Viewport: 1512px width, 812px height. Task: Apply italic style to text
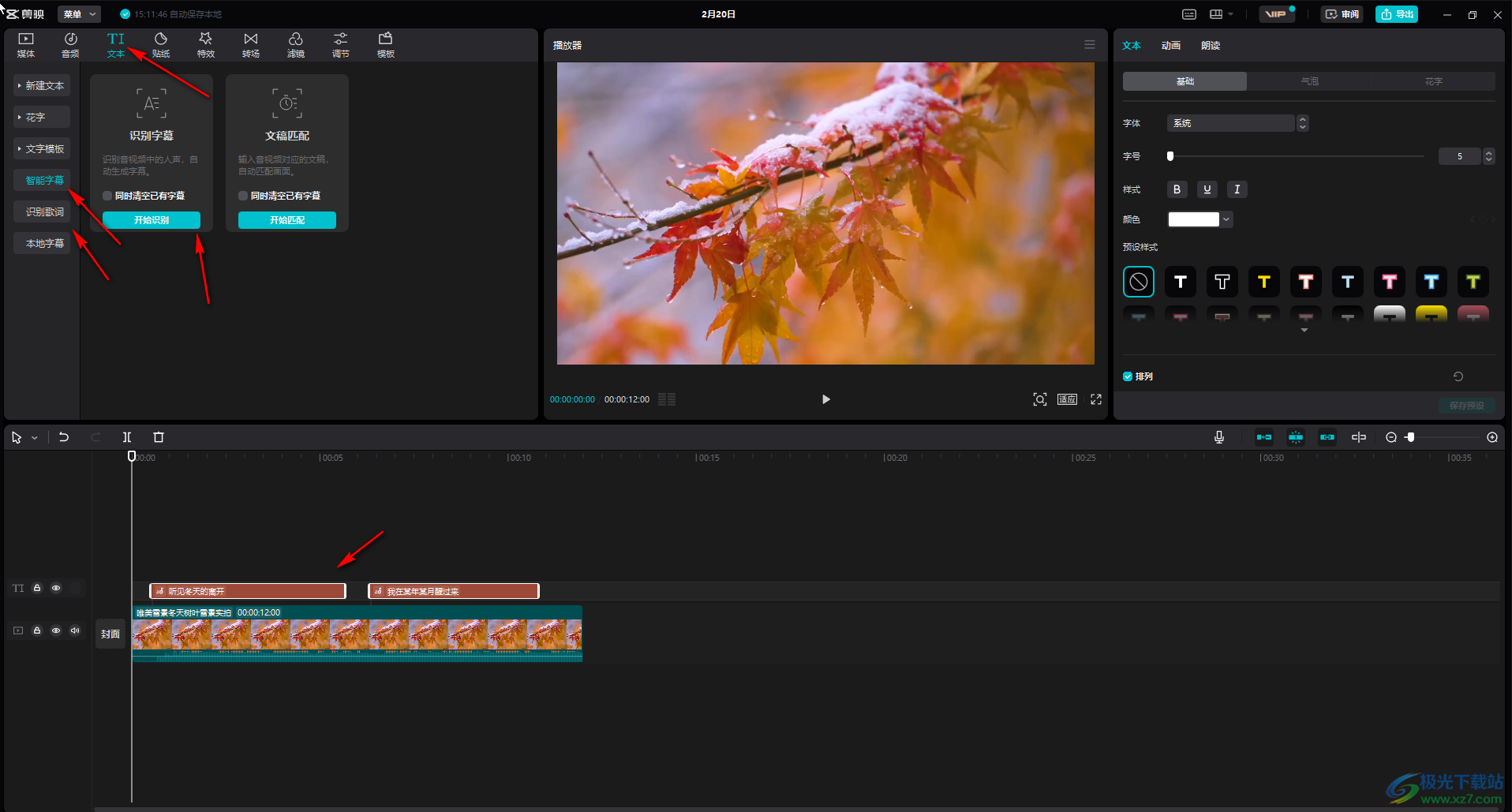[1237, 189]
